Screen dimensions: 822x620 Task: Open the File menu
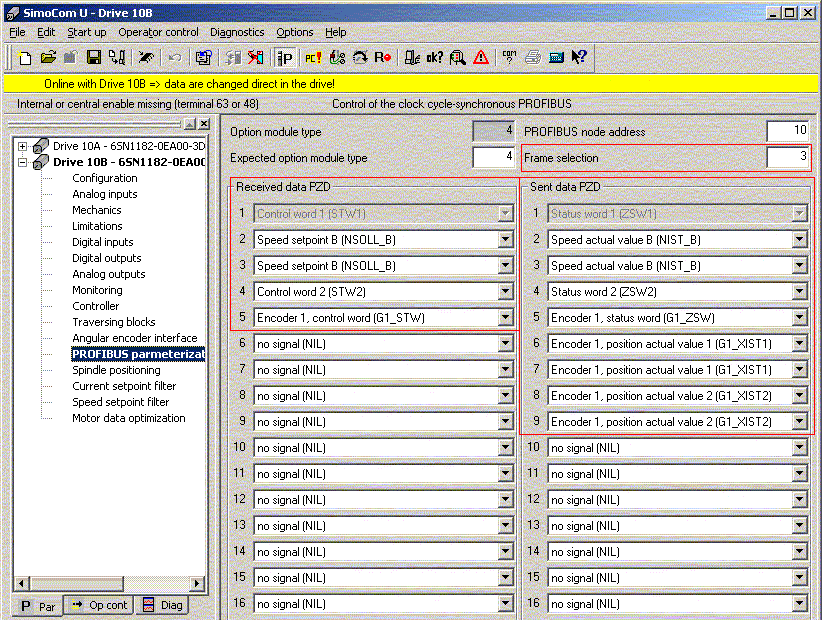click(17, 32)
